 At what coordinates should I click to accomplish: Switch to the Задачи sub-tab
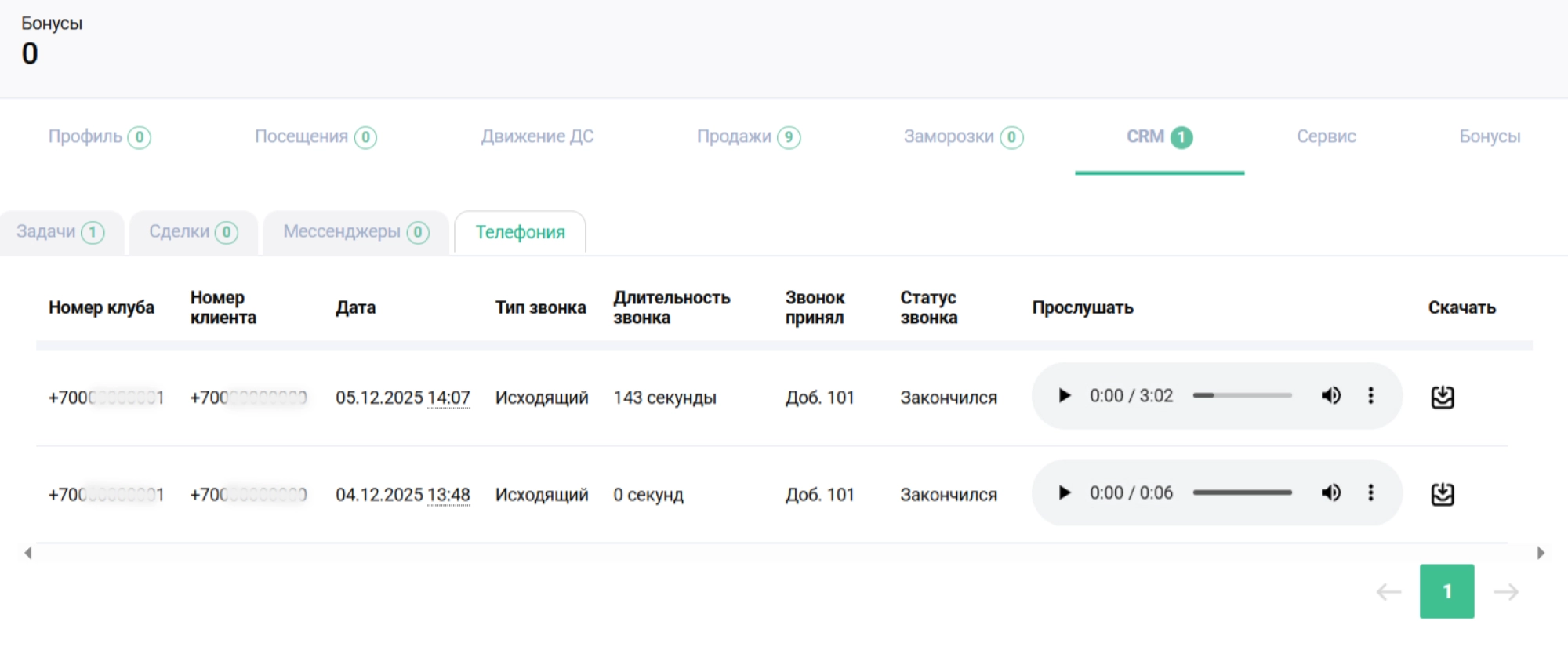click(x=61, y=232)
